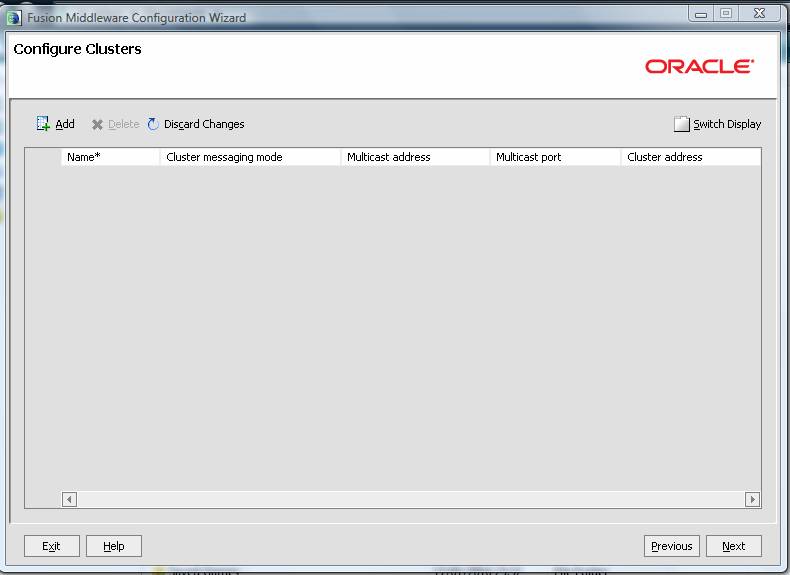The height and width of the screenshot is (575, 790).
Task: Click the Delete X icon
Action: coord(97,124)
